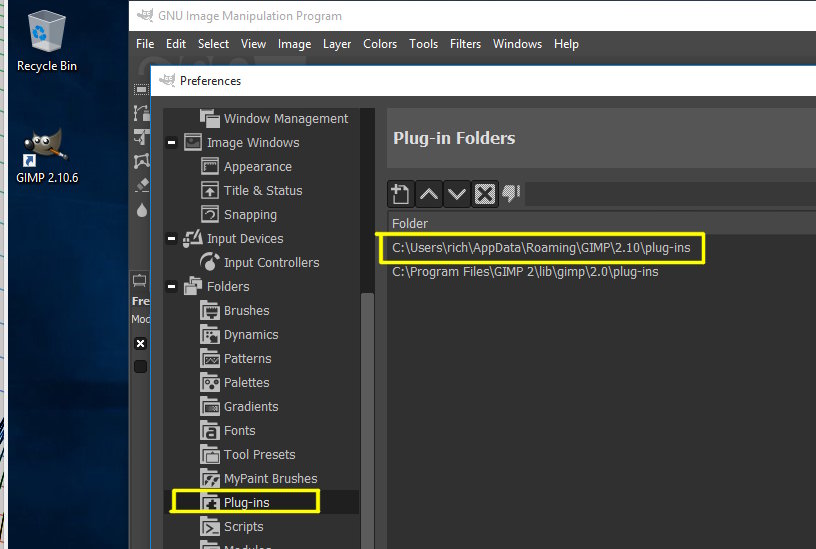Open the Help menu
Viewport: 816px width, 549px height.
point(566,44)
